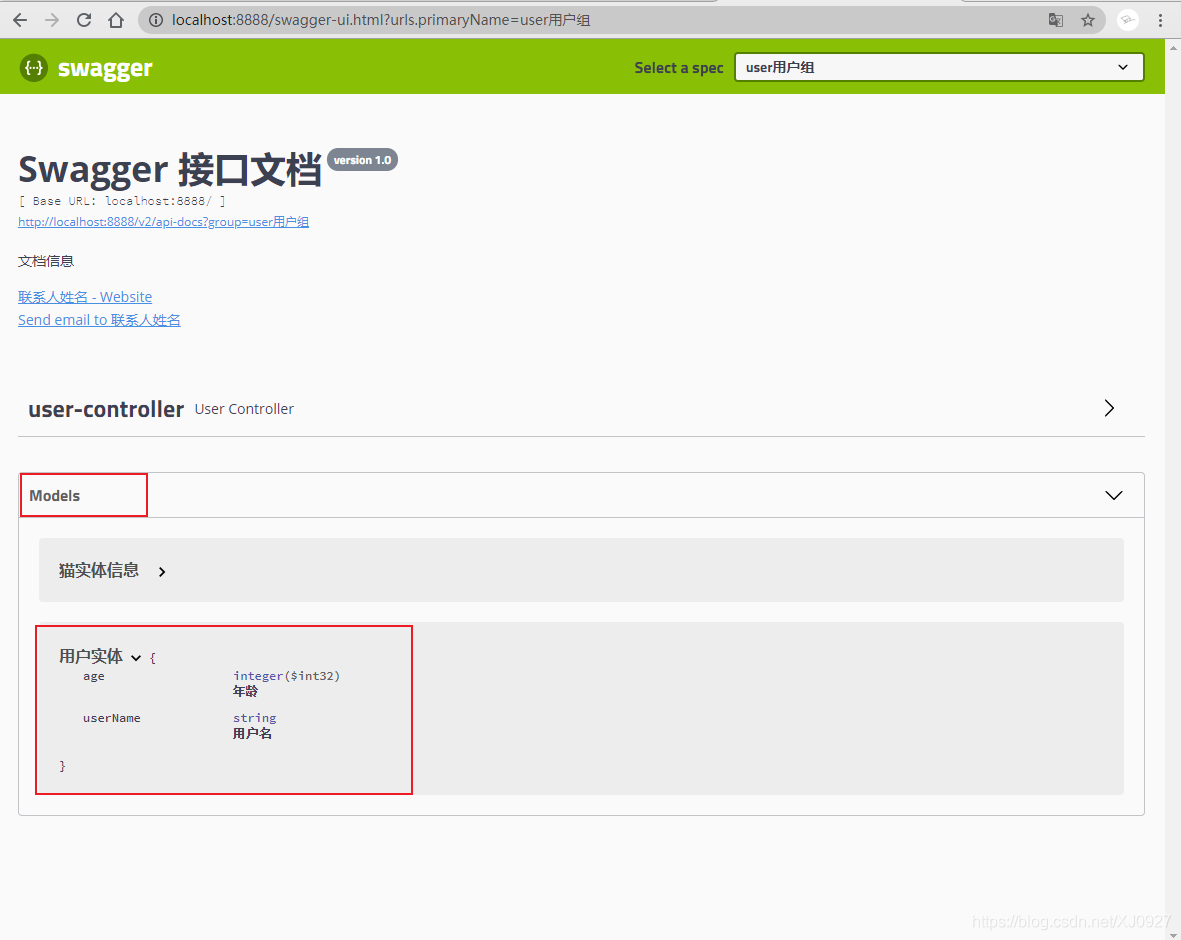The height and width of the screenshot is (940, 1181).
Task: Open the Select a spec dropdown
Action: click(938, 67)
